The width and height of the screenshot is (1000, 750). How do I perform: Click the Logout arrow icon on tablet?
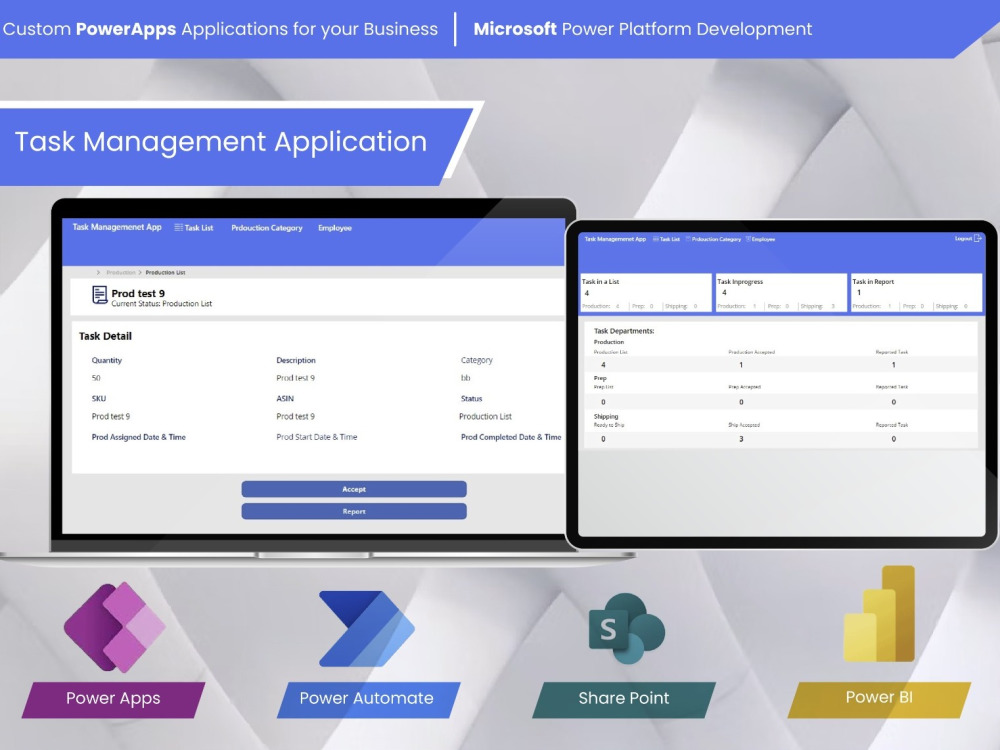click(978, 238)
